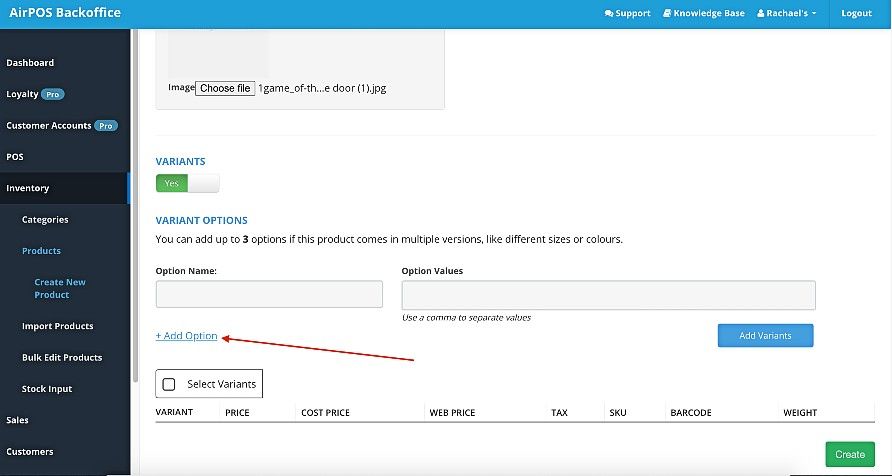The height and width of the screenshot is (476, 892).
Task: Focus the Option Name input field
Action: coord(269,294)
